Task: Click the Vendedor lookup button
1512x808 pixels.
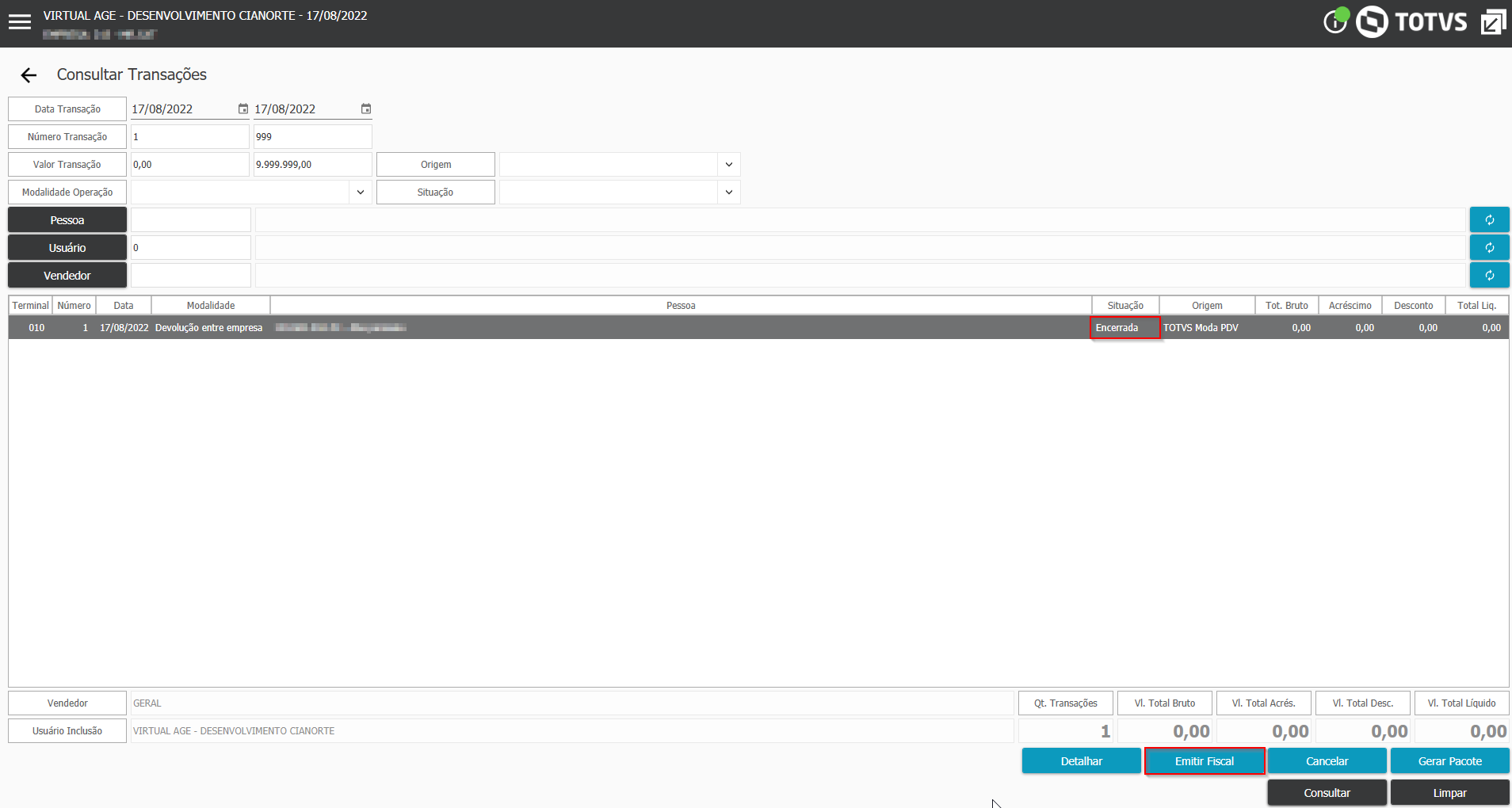Action: (67, 276)
